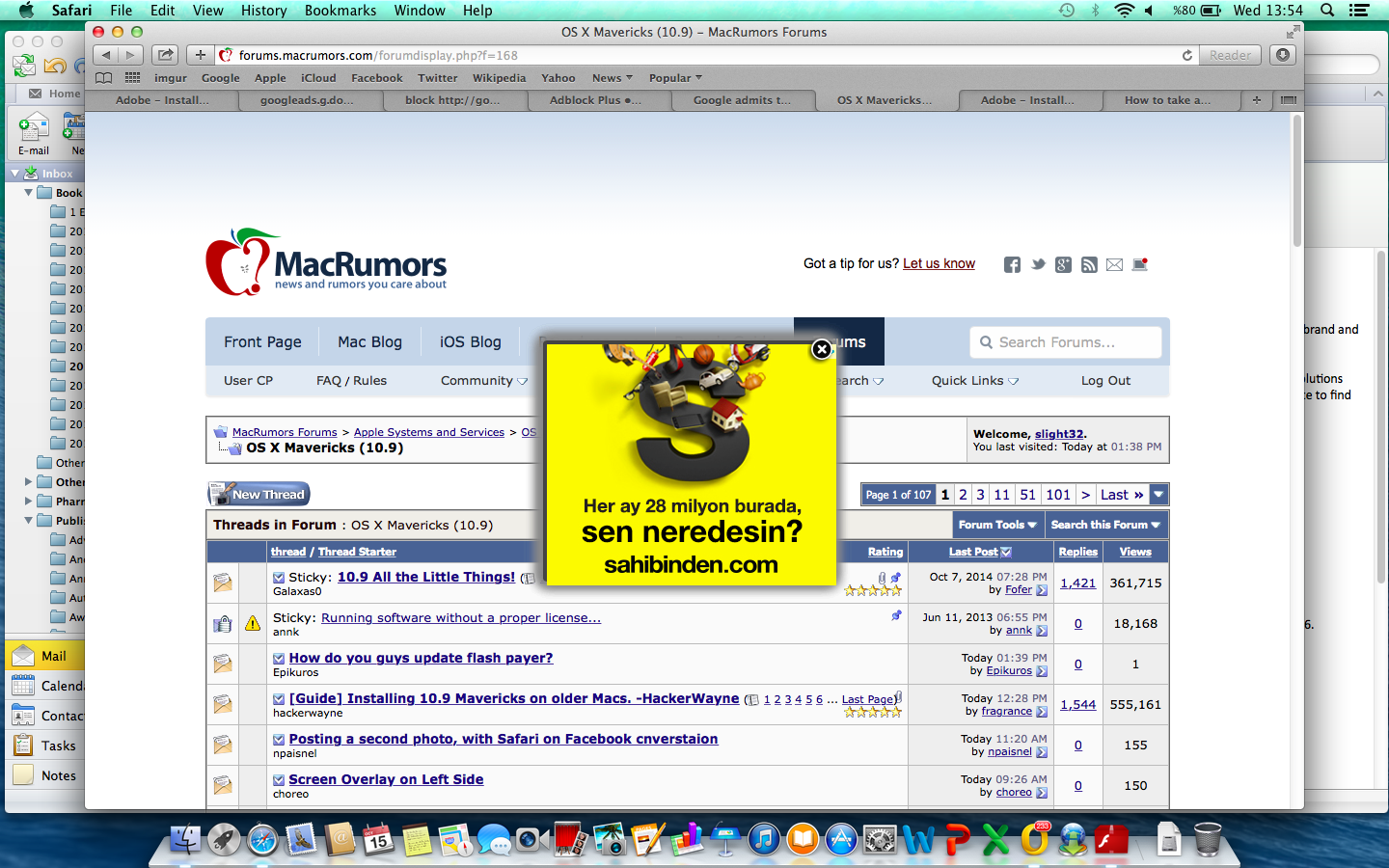Click E-mail icon in Outlook window toolbar
The width and height of the screenshot is (1389, 868).
pos(34,134)
